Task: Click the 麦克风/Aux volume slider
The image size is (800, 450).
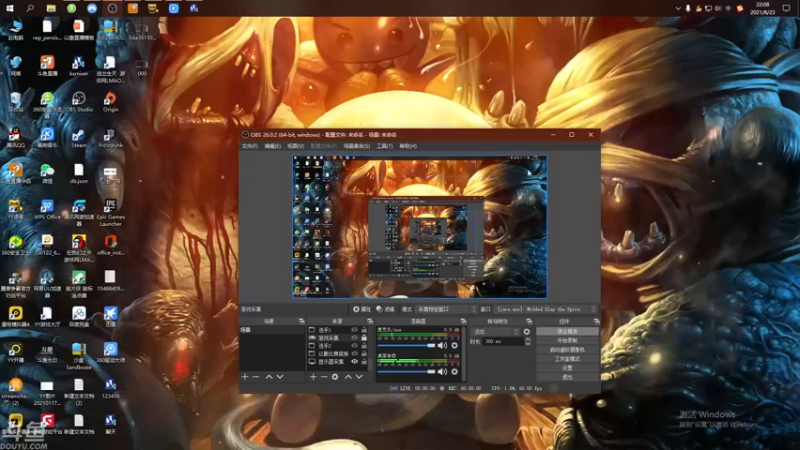Action: tap(405, 346)
